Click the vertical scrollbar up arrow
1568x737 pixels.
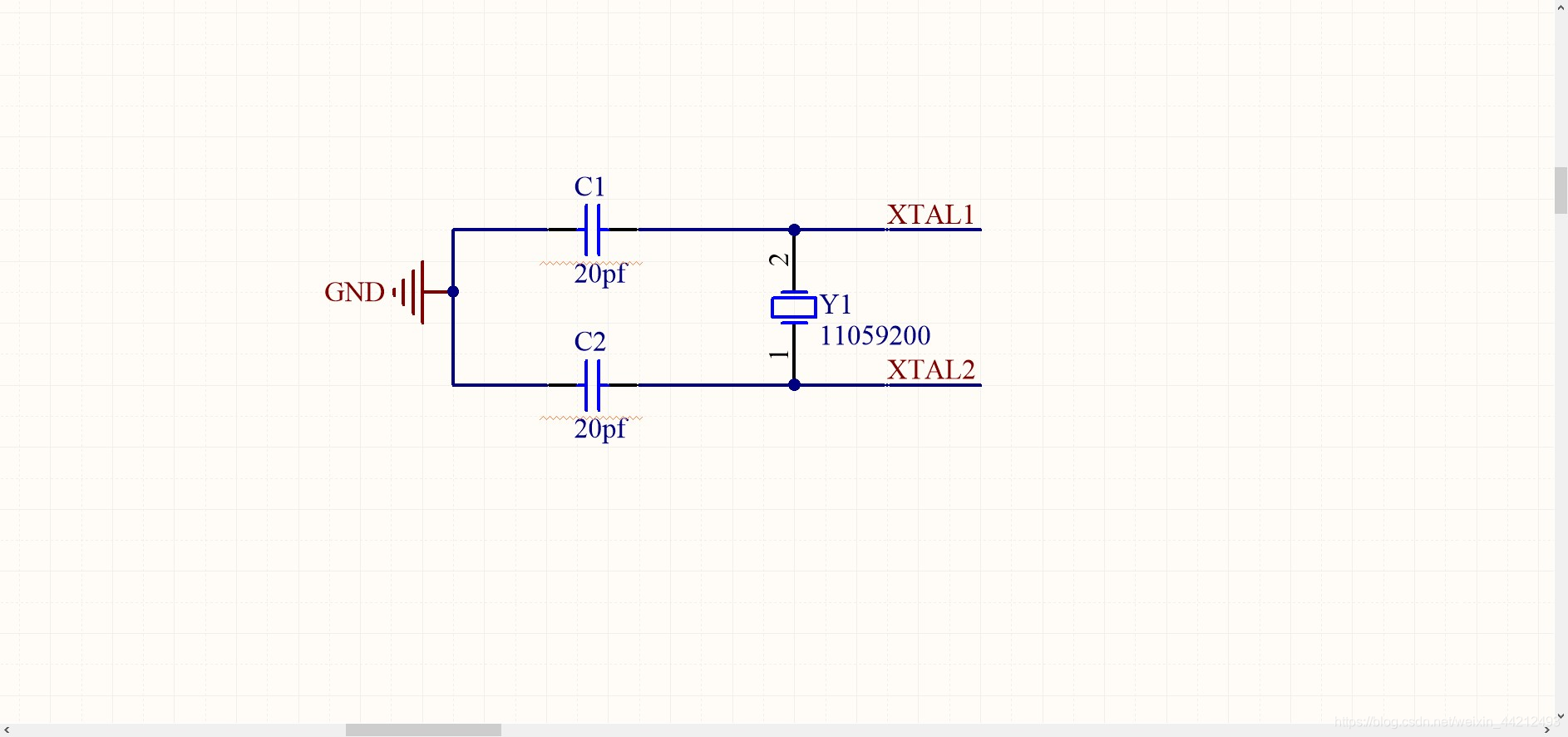pos(1561,7)
